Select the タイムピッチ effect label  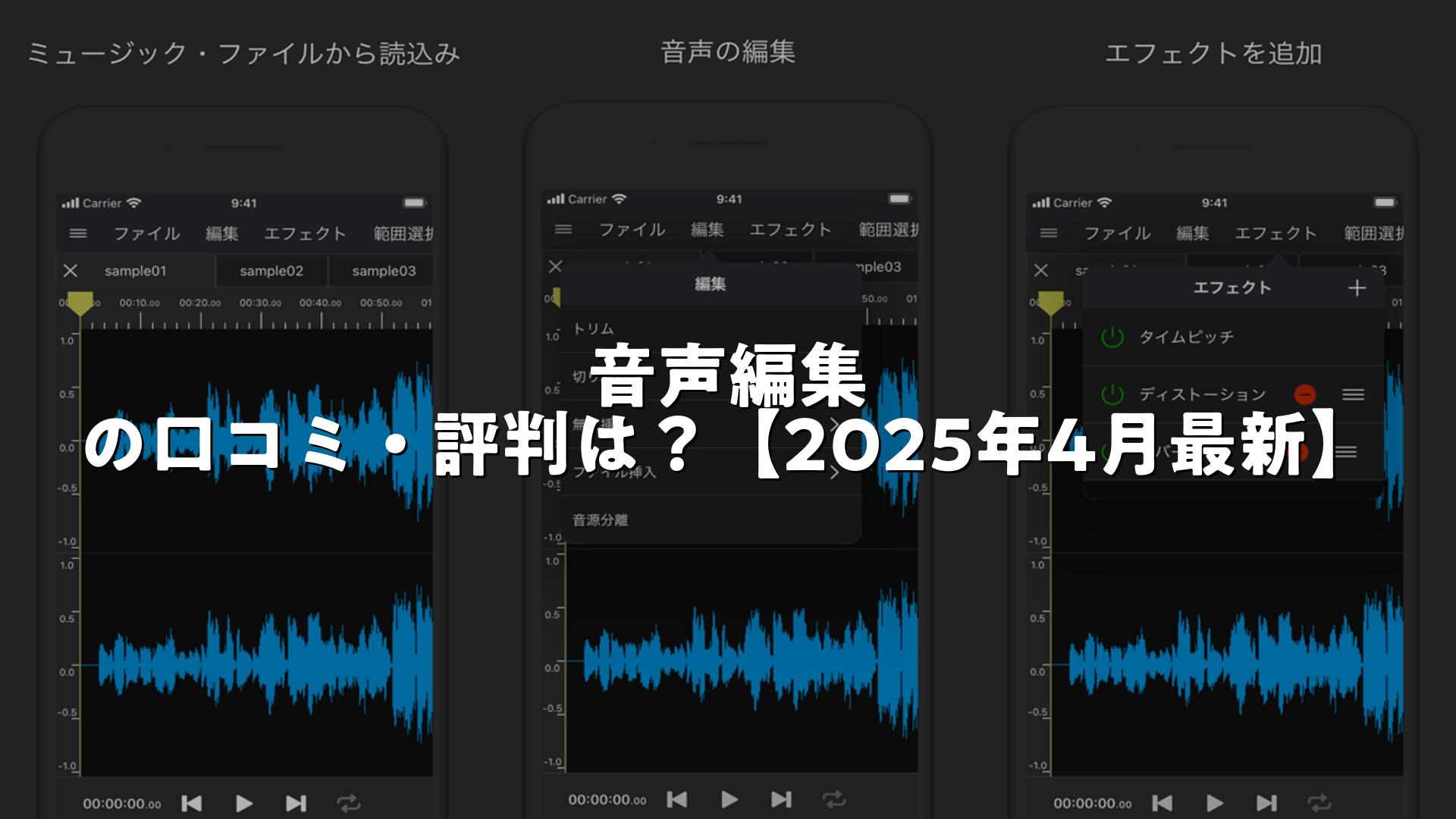(1187, 337)
